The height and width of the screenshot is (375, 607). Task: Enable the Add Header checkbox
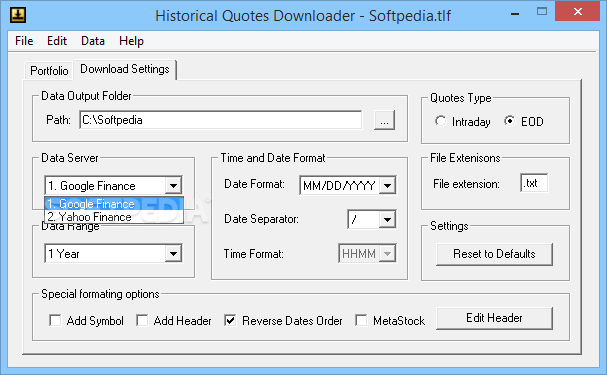(142, 320)
